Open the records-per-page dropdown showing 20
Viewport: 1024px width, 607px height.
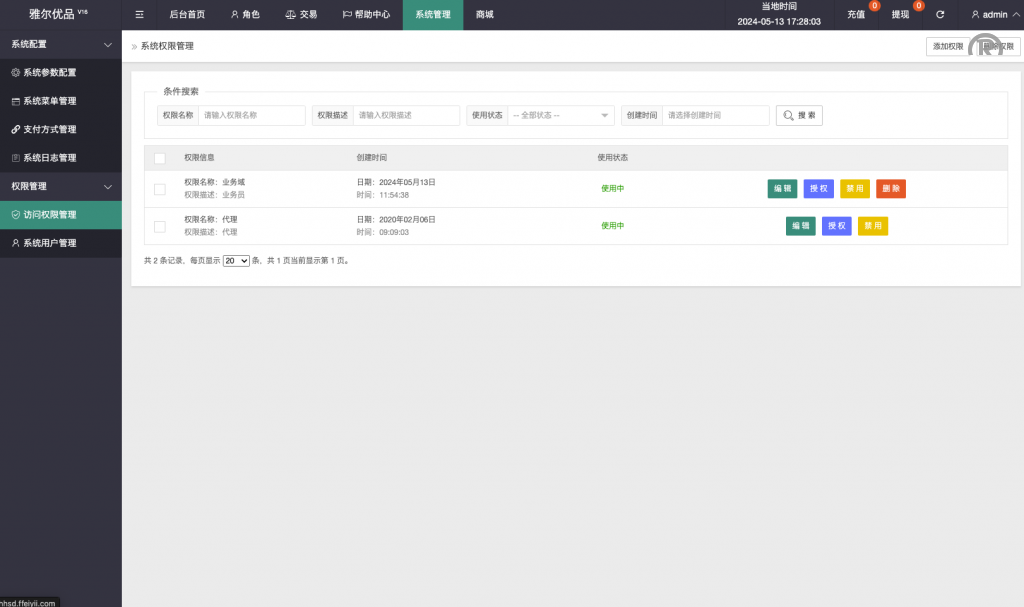tap(236, 260)
